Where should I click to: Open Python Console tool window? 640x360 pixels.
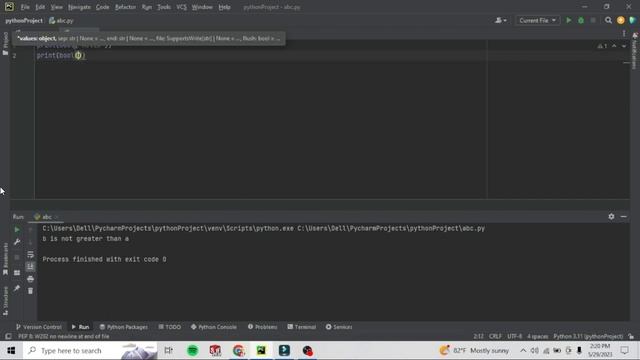(214, 327)
